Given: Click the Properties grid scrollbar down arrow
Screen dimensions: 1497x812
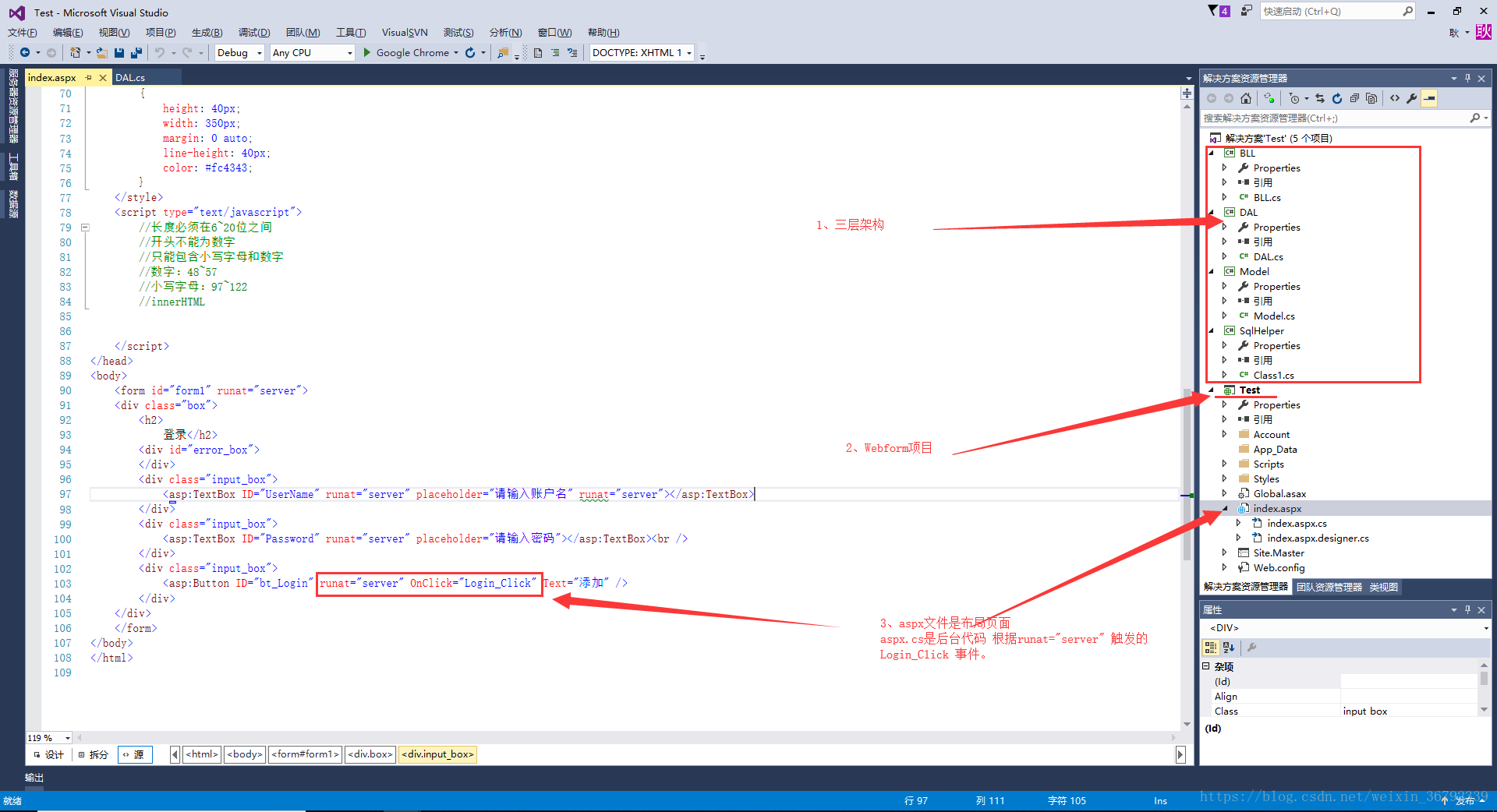Looking at the screenshot, I should point(1484,709).
